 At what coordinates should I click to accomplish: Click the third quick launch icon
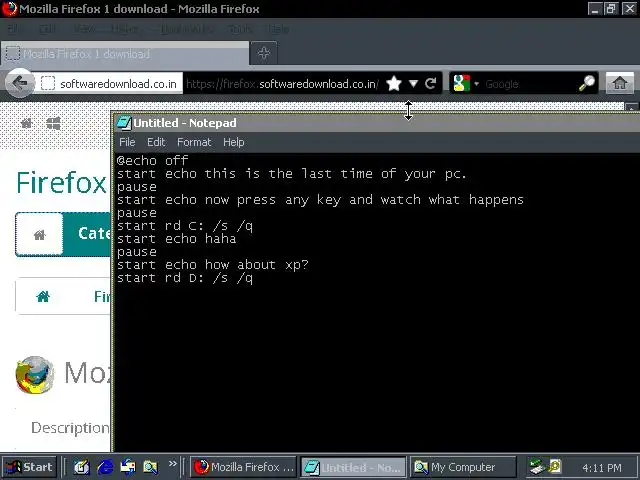tap(128, 467)
